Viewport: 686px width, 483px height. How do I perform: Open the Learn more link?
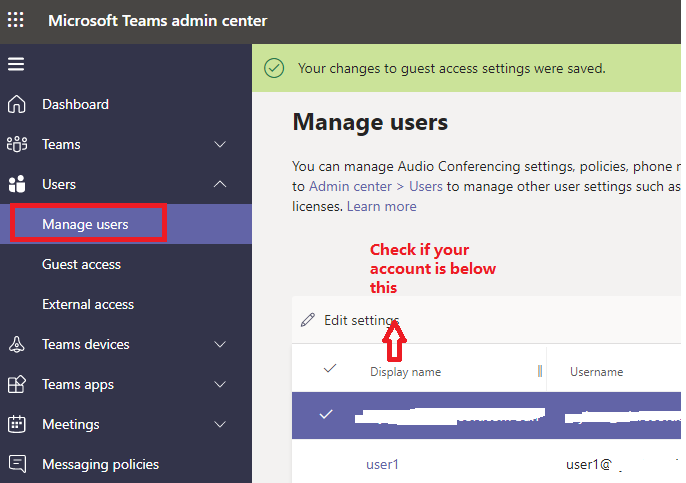(x=382, y=206)
